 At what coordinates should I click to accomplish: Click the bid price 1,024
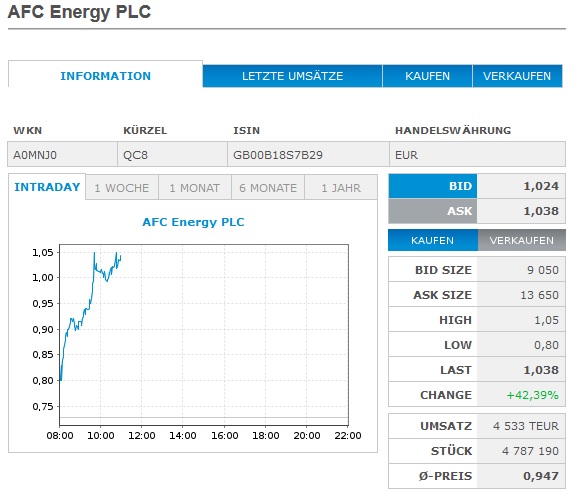(541, 186)
